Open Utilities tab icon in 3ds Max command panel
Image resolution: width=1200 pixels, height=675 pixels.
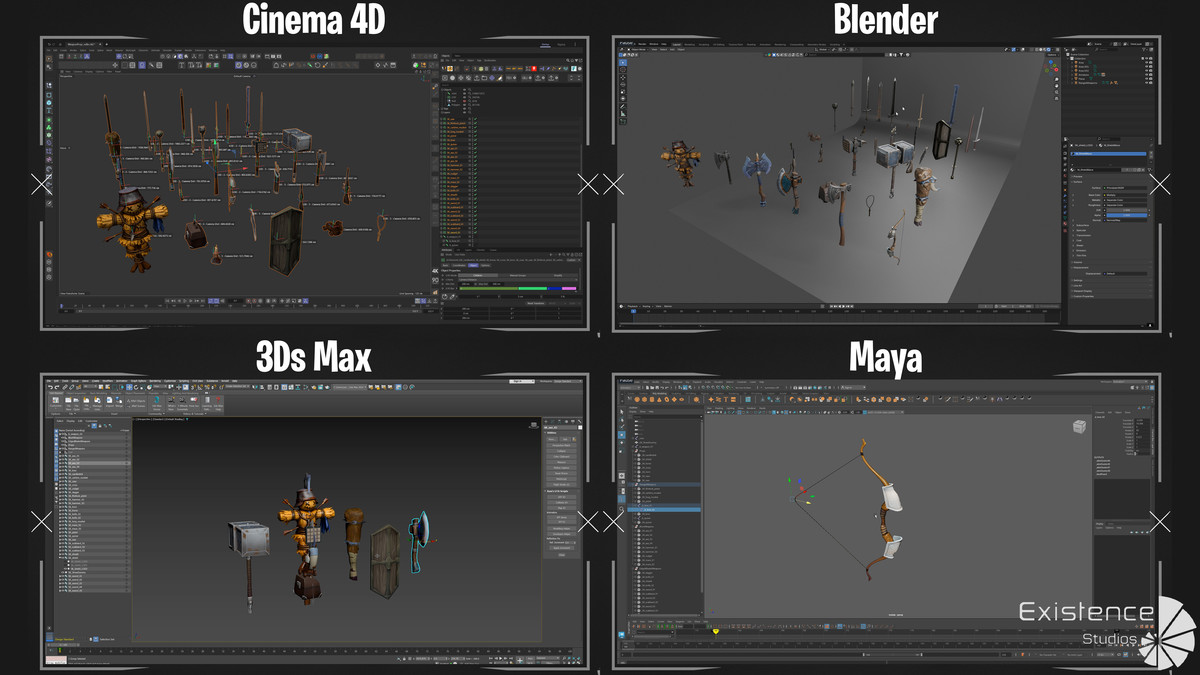[579, 421]
